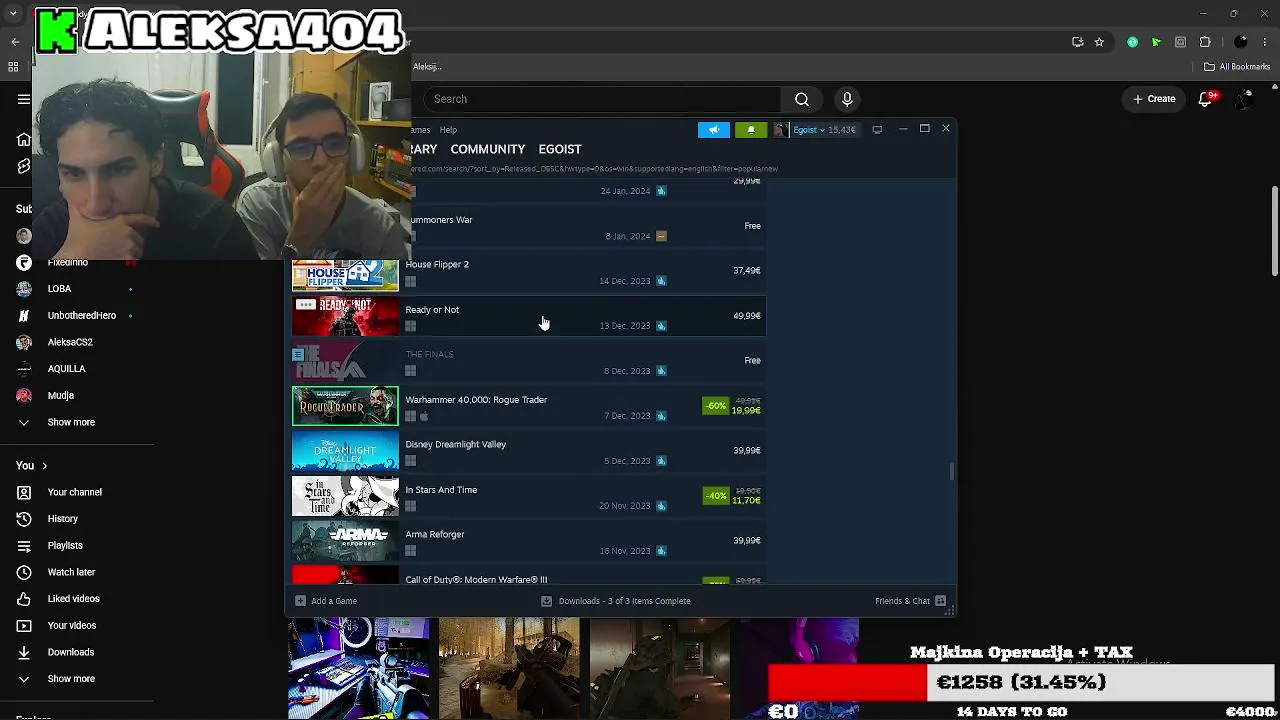Click the Your channel person icon

pos(24,492)
